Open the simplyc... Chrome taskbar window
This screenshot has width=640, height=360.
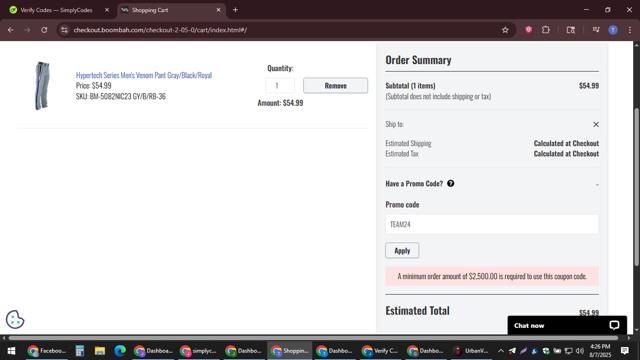pyautogui.click(x=198, y=351)
